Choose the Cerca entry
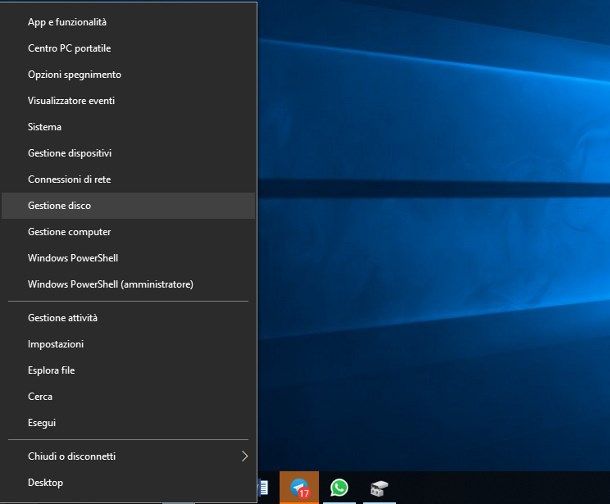Viewport: 610px width, 504px height. [x=128, y=397]
